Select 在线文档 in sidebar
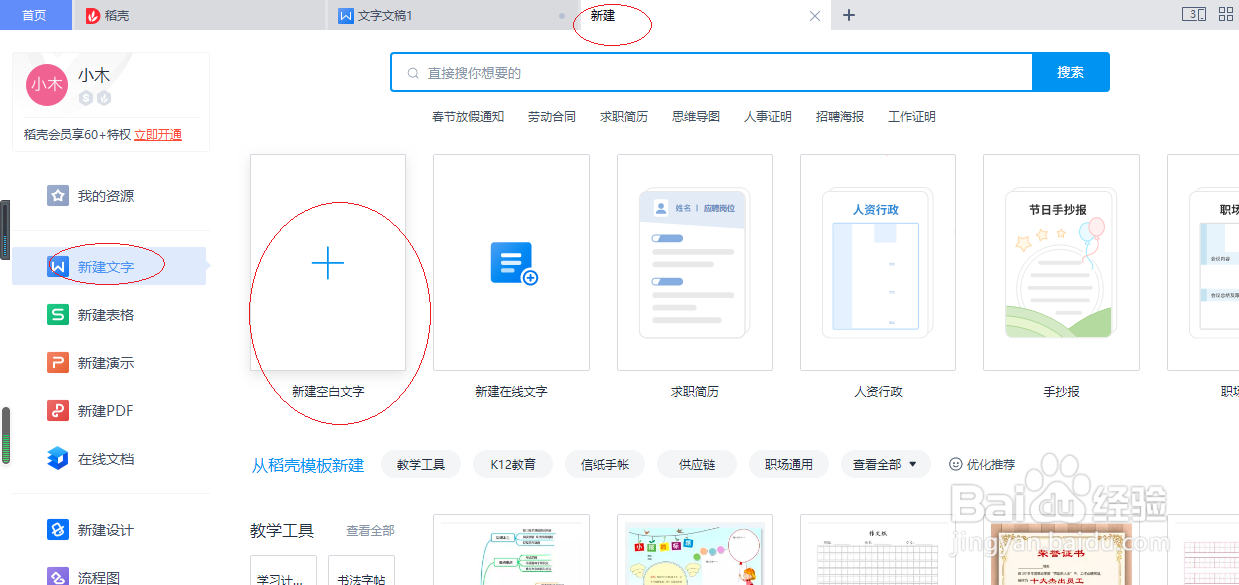Screen dimensions: 1239x585 109,459
